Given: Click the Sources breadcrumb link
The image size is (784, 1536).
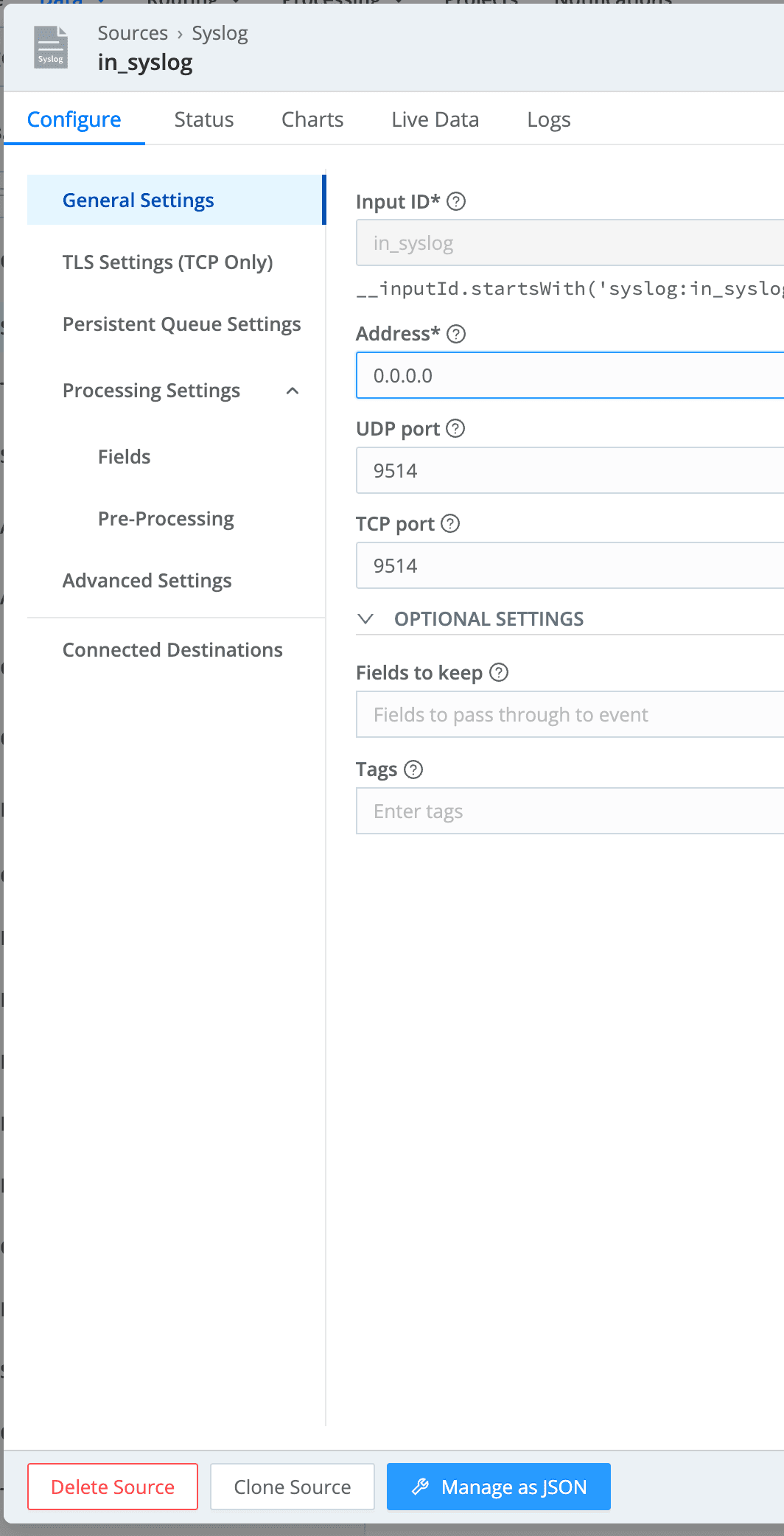Looking at the screenshot, I should pos(133,33).
